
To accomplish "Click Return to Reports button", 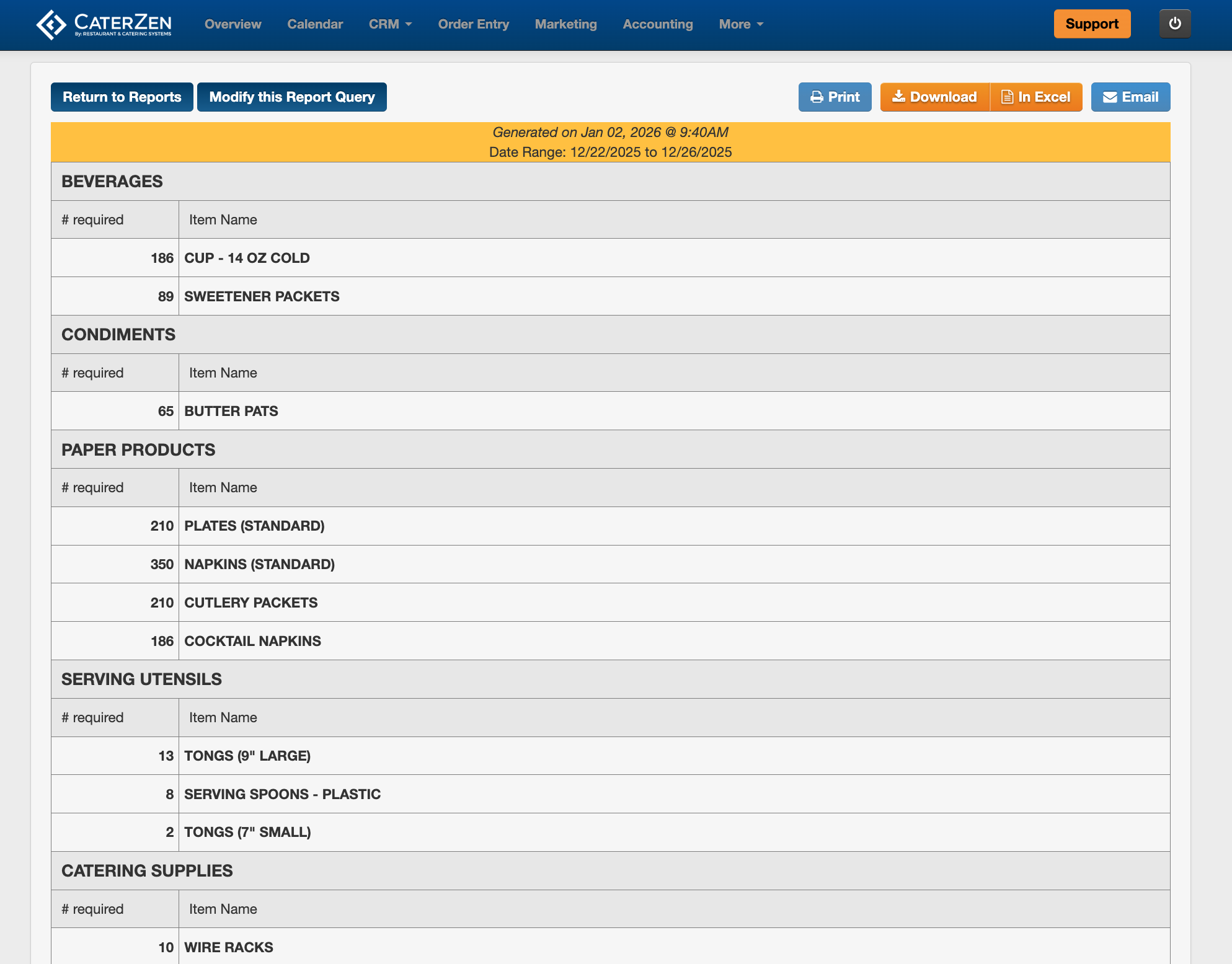I will pyautogui.click(x=122, y=97).
